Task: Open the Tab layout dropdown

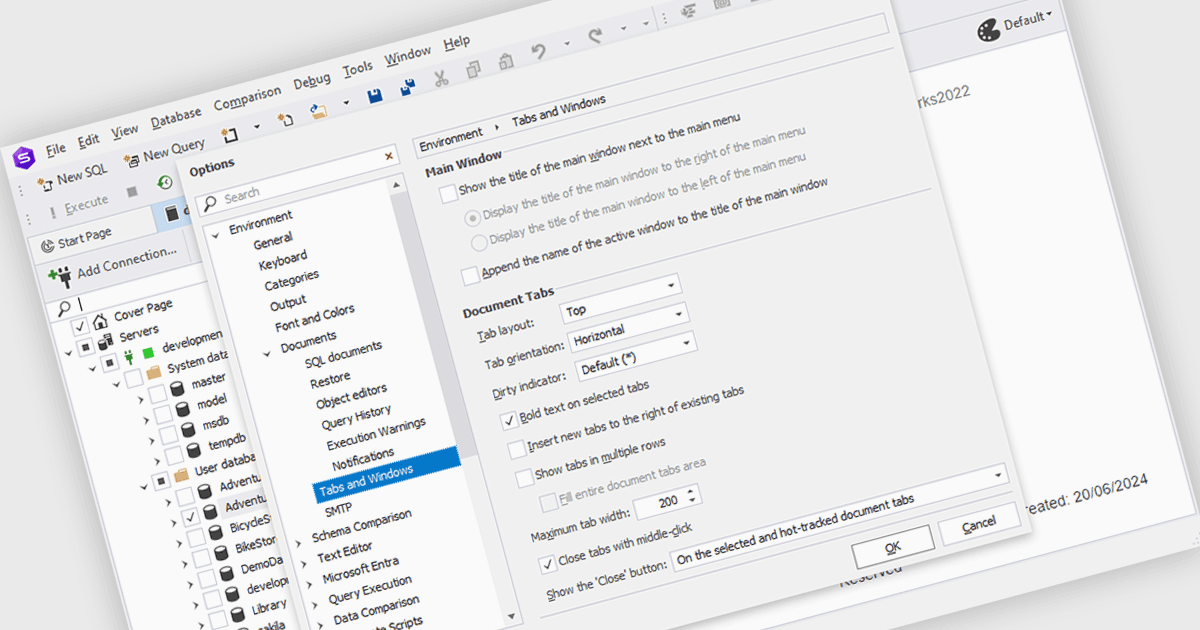Action: 621,297
